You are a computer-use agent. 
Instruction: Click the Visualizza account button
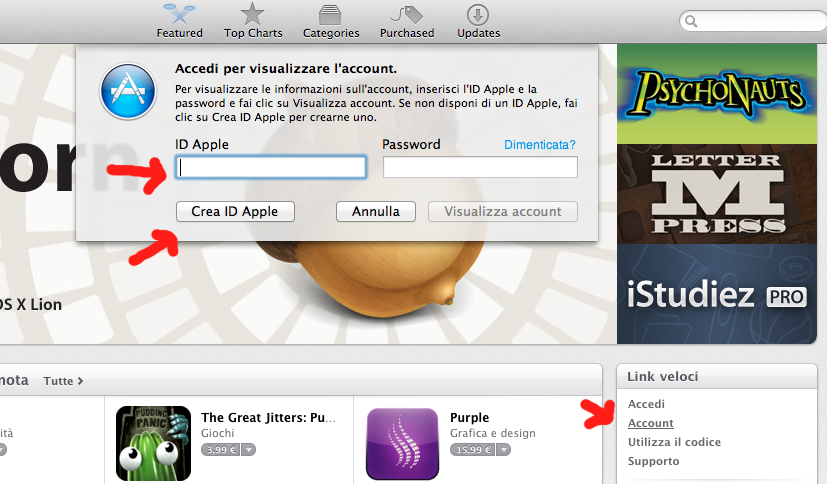(x=503, y=211)
